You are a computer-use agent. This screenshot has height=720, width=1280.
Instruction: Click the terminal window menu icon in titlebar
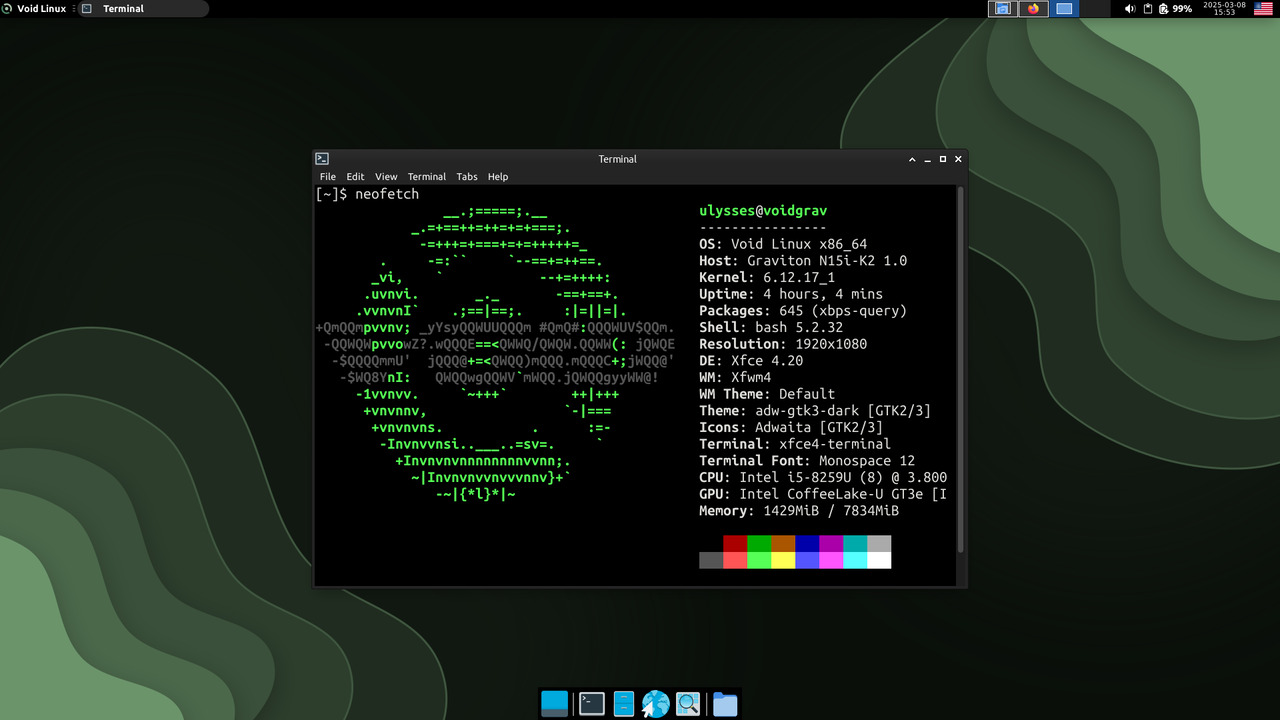tap(322, 159)
